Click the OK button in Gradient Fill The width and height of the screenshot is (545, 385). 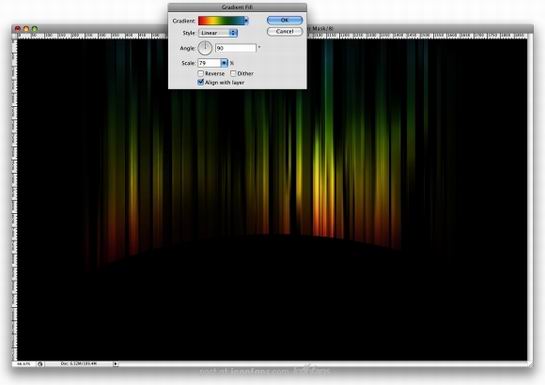click(x=285, y=20)
